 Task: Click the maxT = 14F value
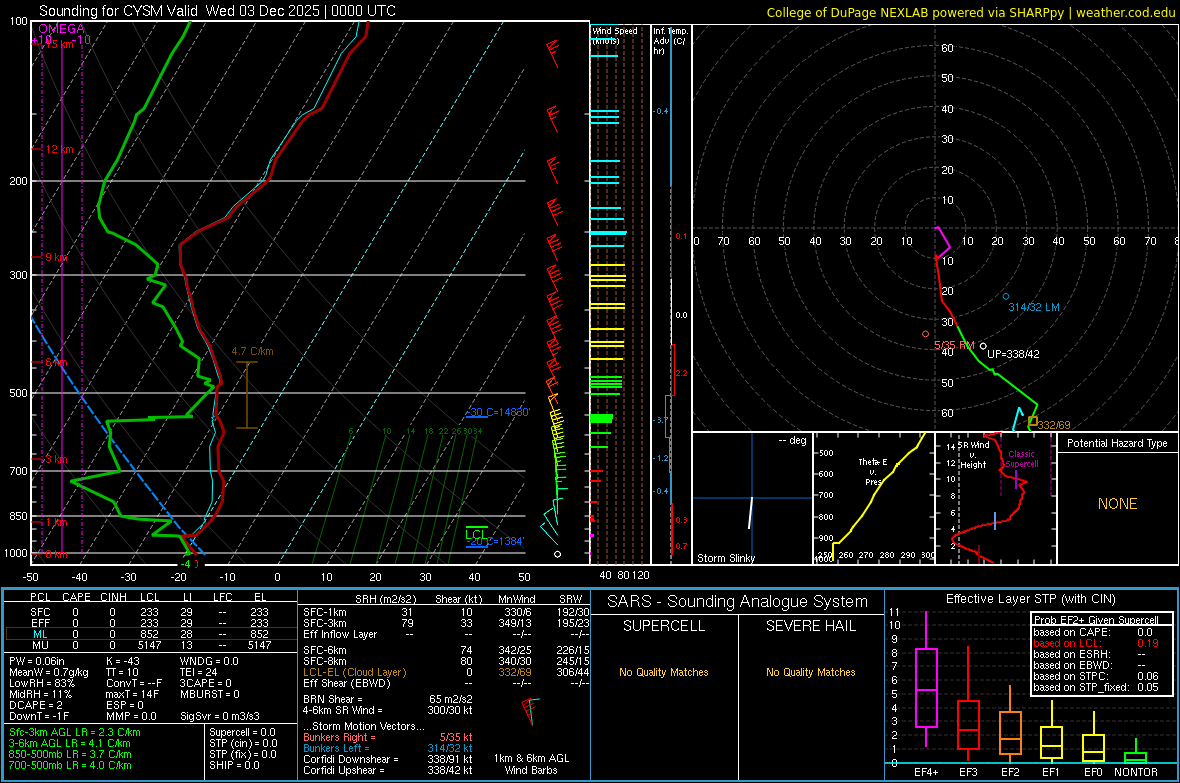[x=132, y=694]
